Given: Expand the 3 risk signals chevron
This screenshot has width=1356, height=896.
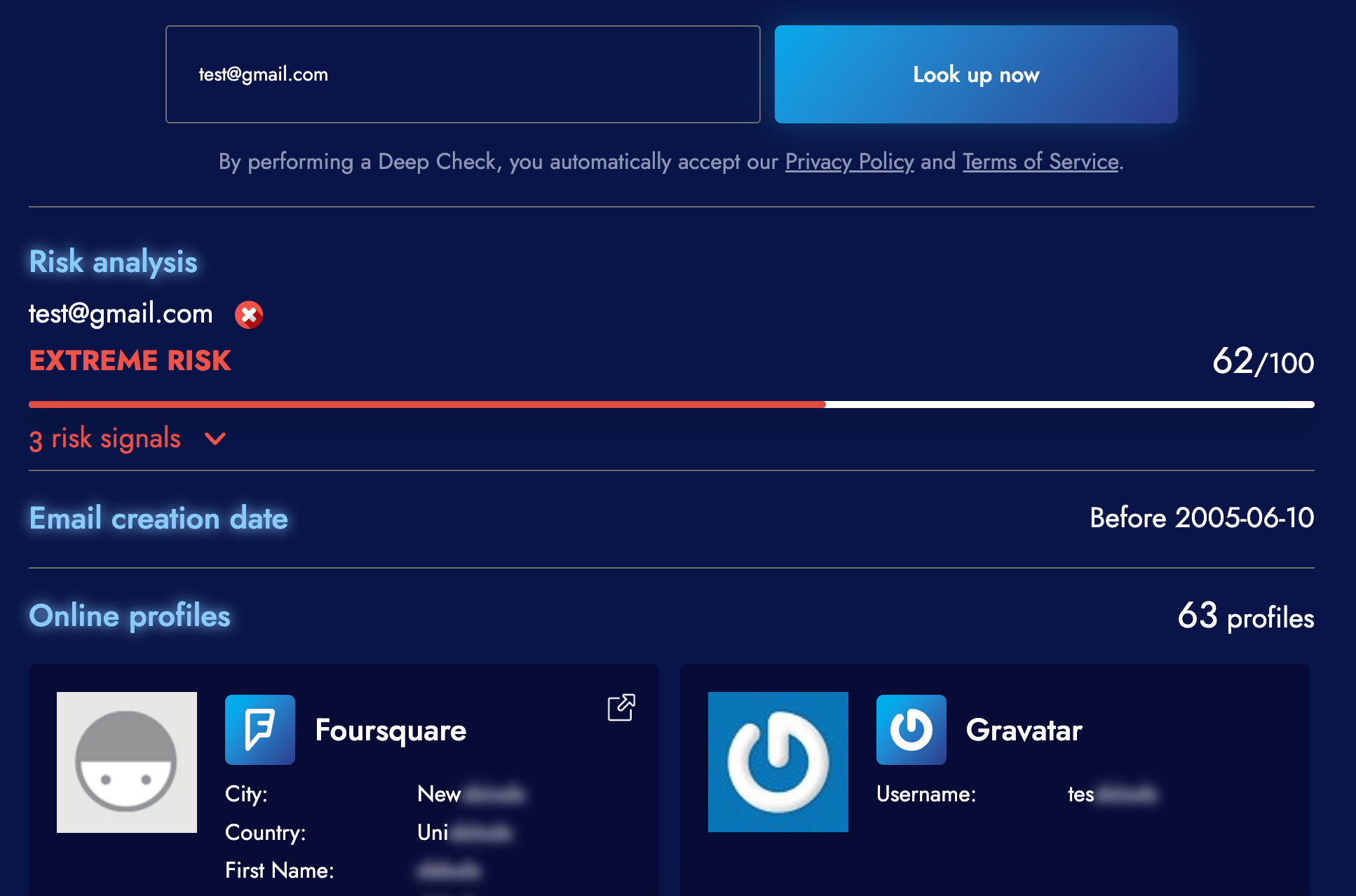Looking at the screenshot, I should pyautogui.click(x=215, y=439).
